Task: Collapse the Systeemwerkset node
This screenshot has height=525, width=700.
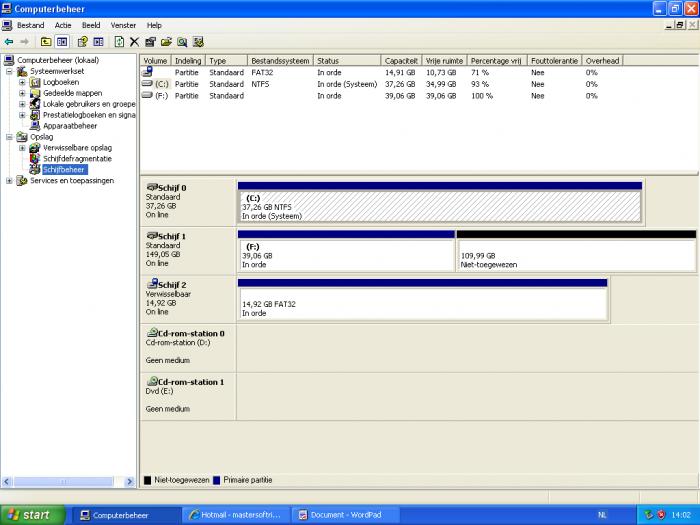Action: (x=9, y=71)
